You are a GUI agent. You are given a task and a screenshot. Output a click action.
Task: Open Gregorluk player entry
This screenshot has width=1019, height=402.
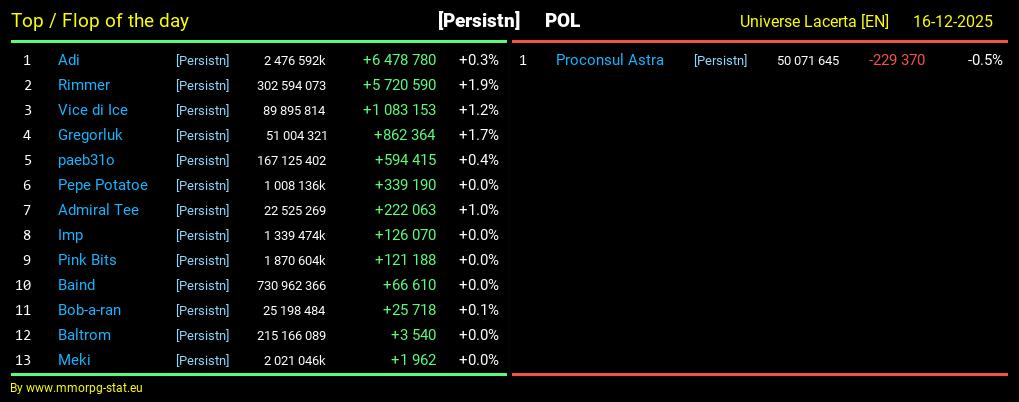click(x=90, y=135)
